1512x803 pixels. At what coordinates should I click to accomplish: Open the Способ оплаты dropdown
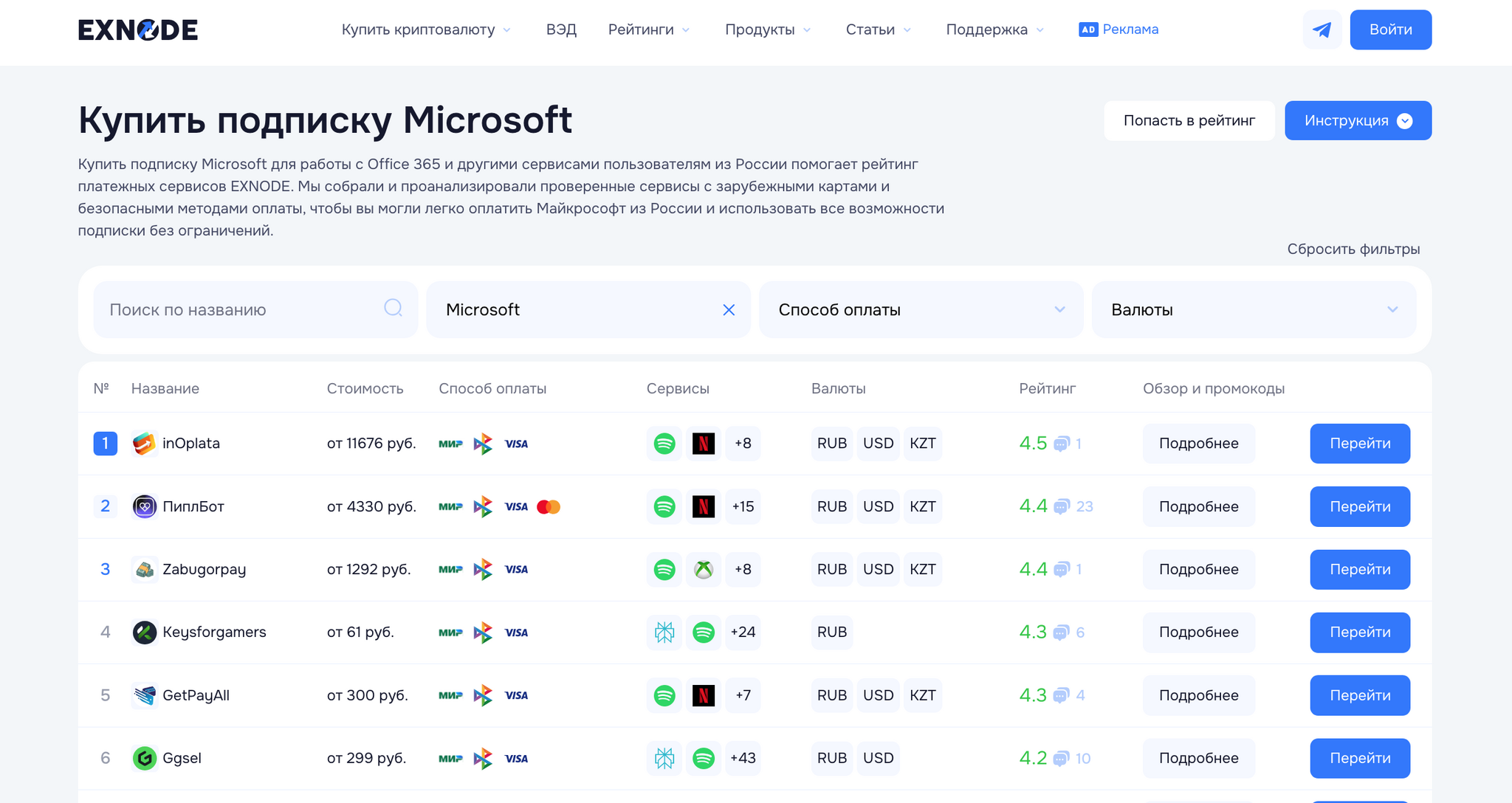click(x=920, y=310)
